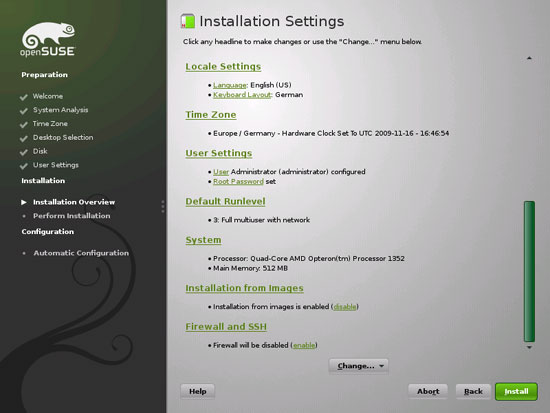The height and width of the screenshot is (413, 550).
Task: Open the Default Runlevel headline
Action: [225, 201]
